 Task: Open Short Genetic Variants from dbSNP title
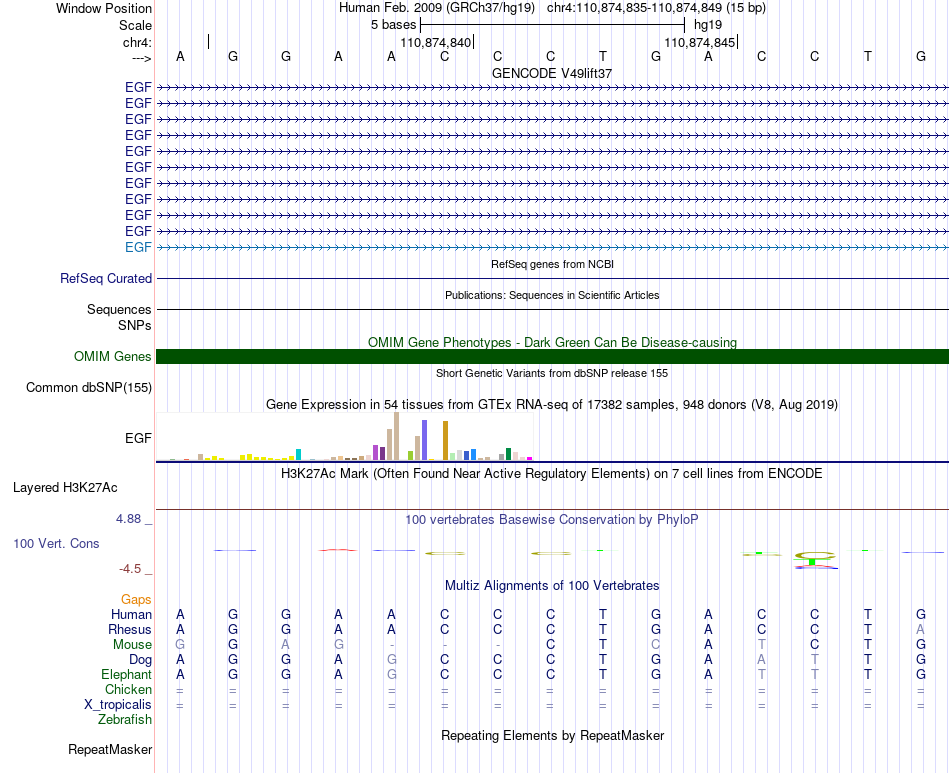click(552, 373)
